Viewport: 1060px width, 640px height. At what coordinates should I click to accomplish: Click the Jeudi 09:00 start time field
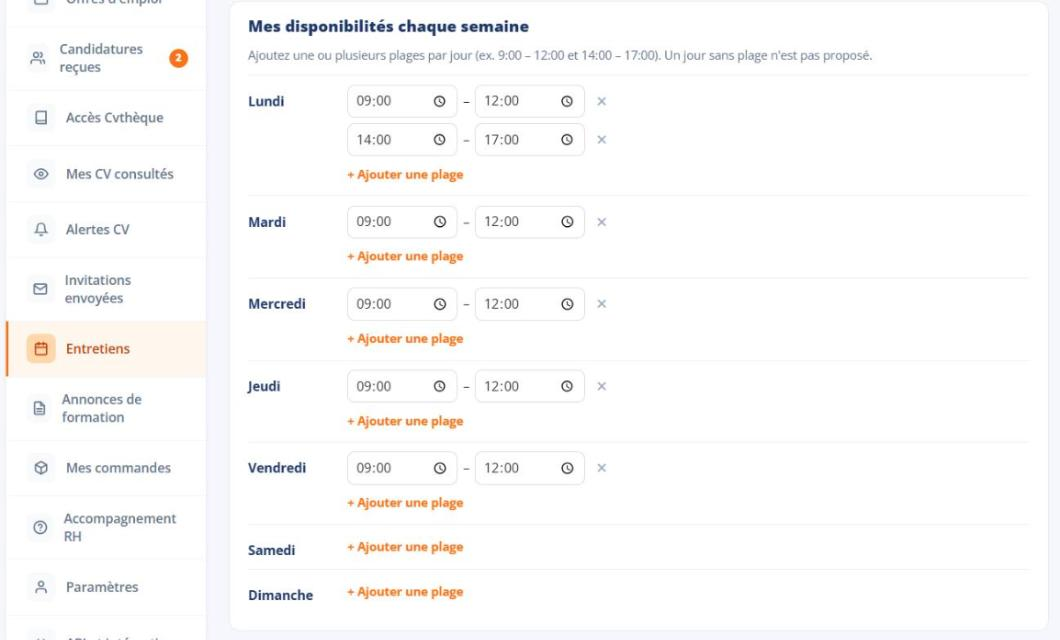[402, 387]
